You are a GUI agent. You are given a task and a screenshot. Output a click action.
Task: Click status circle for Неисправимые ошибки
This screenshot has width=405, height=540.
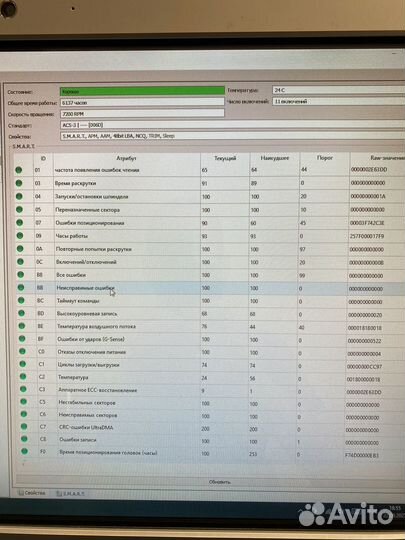tap(21, 287)
